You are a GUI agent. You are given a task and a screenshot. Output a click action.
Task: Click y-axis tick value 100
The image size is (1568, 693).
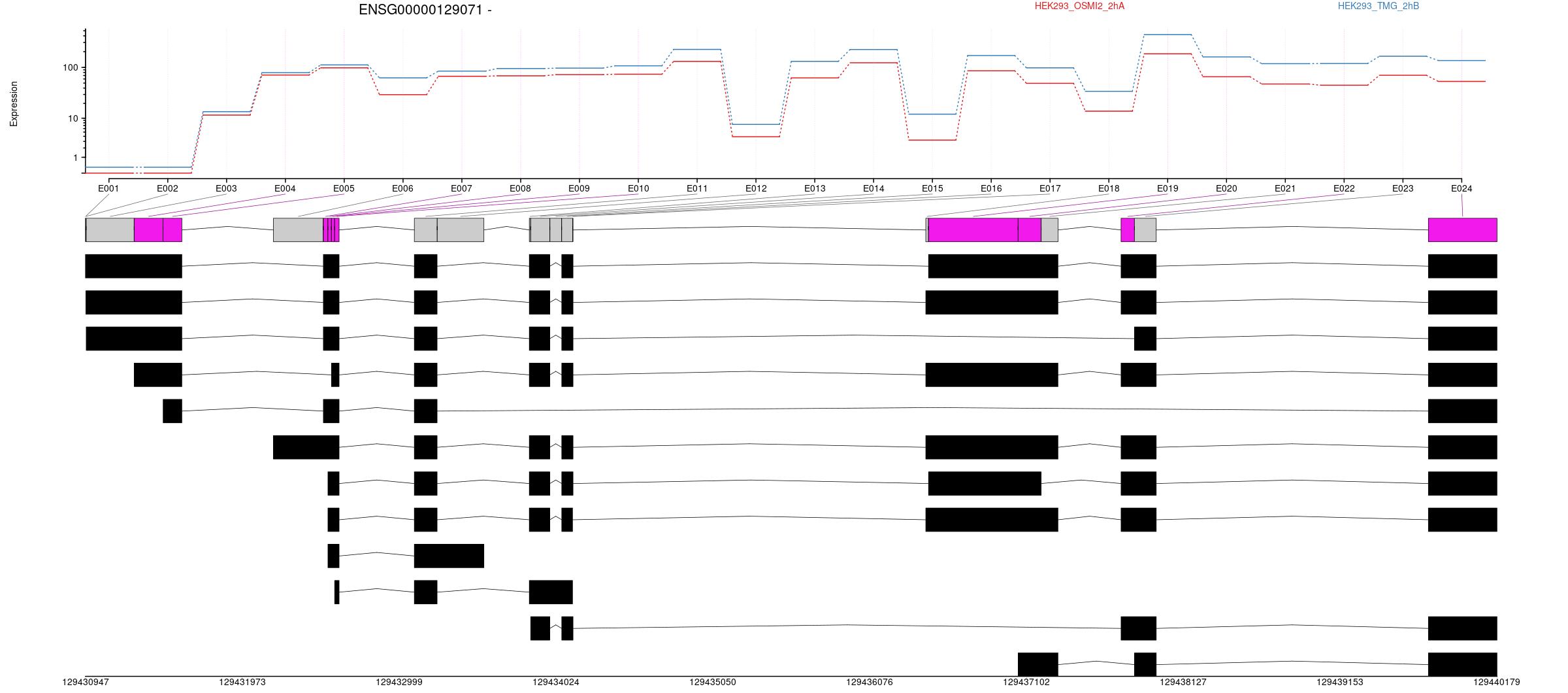(x=71, y=67)
